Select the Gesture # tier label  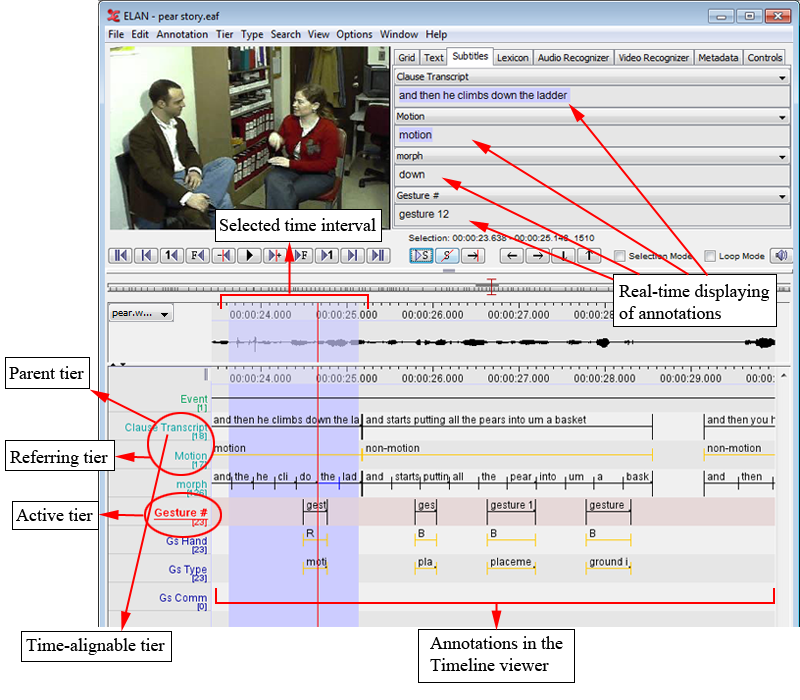(x=180, y=513)
